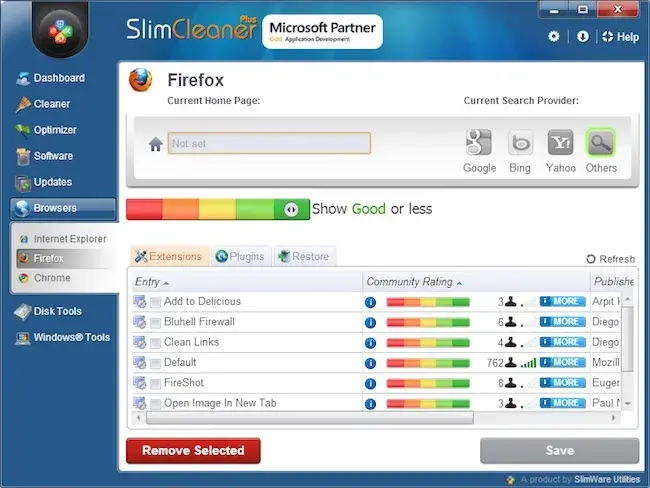This screenshot has width=650, height=488.
Task: Sort by Community Rating column header
Action: click(476, 282)
